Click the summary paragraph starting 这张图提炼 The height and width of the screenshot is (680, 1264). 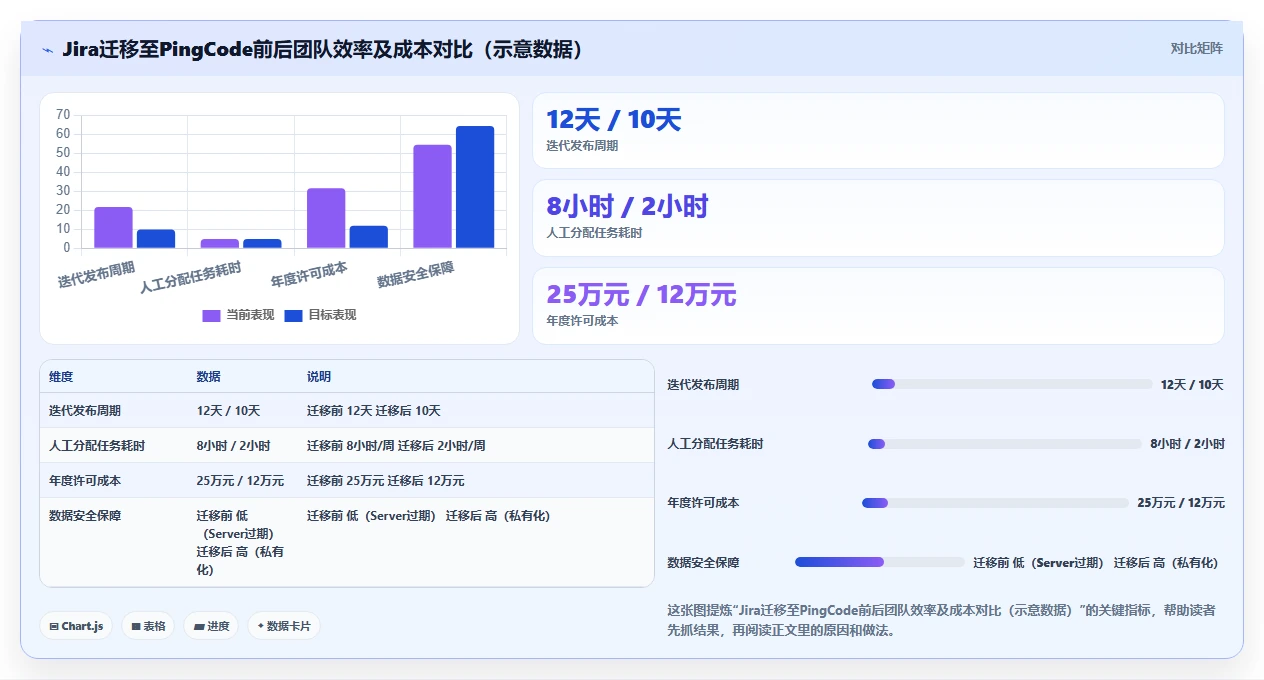tap(941, 620)
